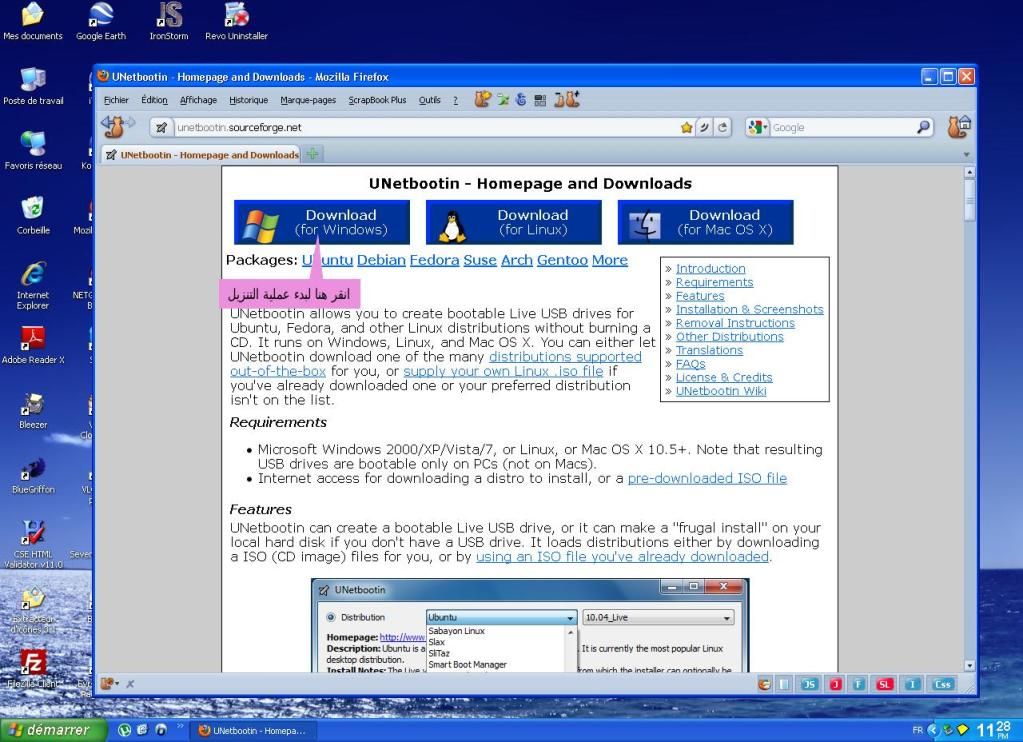Open the Fichier menu
Screen dimensions: 1023x742
point(116,100)
